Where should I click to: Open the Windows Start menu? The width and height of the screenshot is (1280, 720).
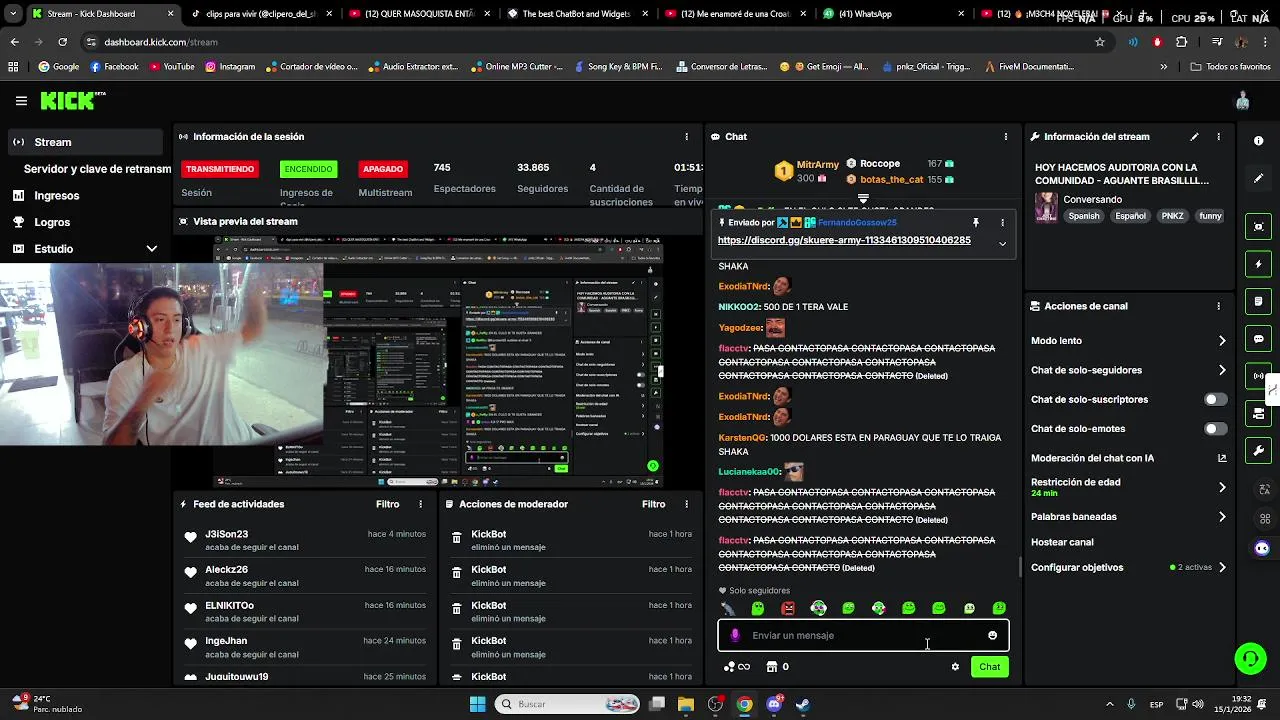477,704
